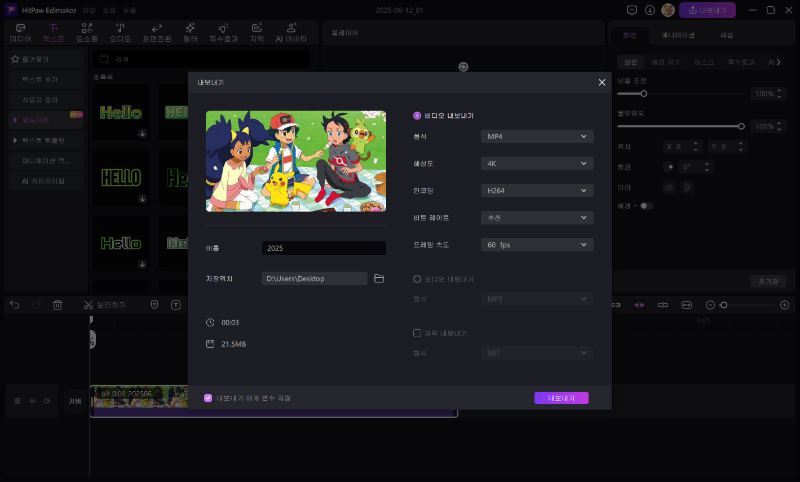Open the Filter tool in toolbar
This screenshot has width=800, height=482.
click(x=190, y=31)
